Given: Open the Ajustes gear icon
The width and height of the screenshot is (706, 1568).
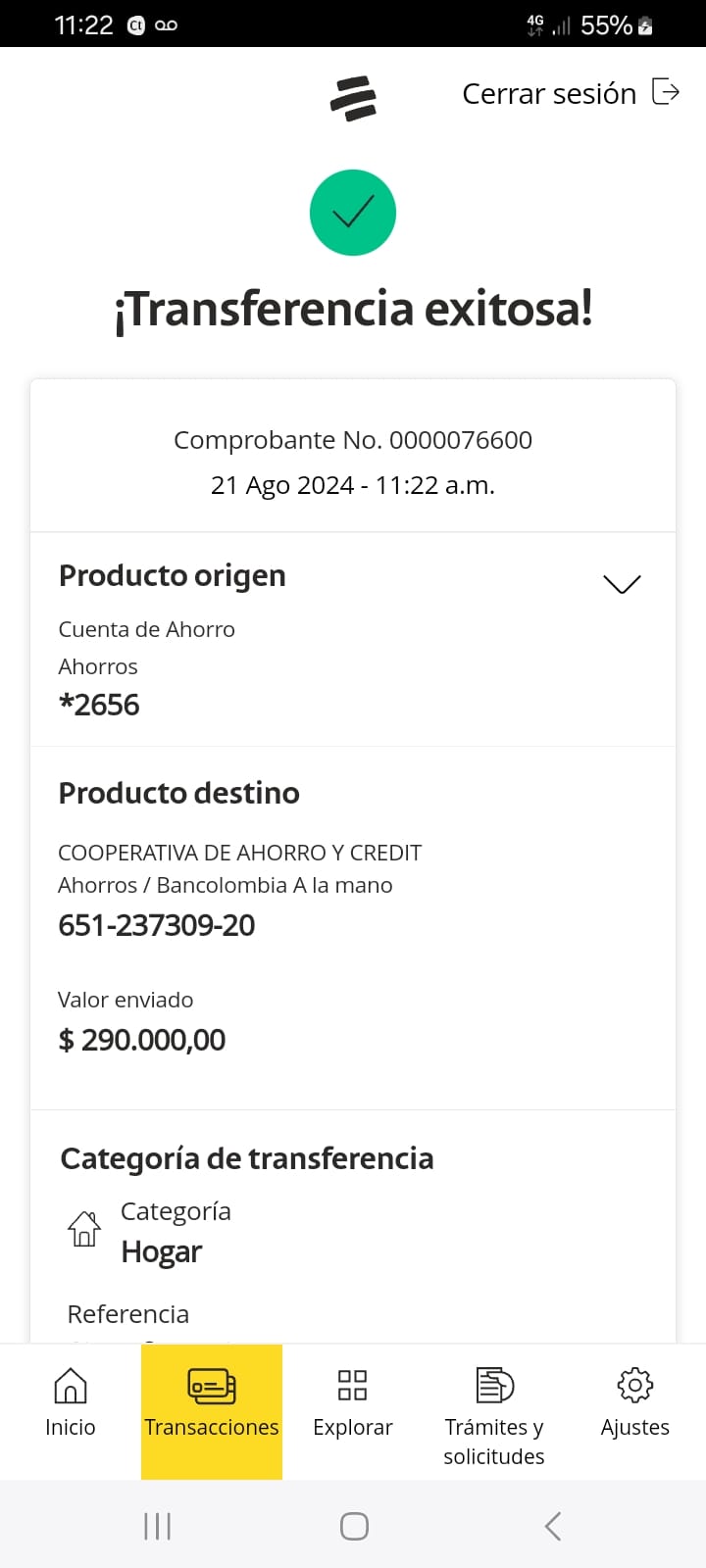Looking at the screenshot, I should pos(634,1386).
